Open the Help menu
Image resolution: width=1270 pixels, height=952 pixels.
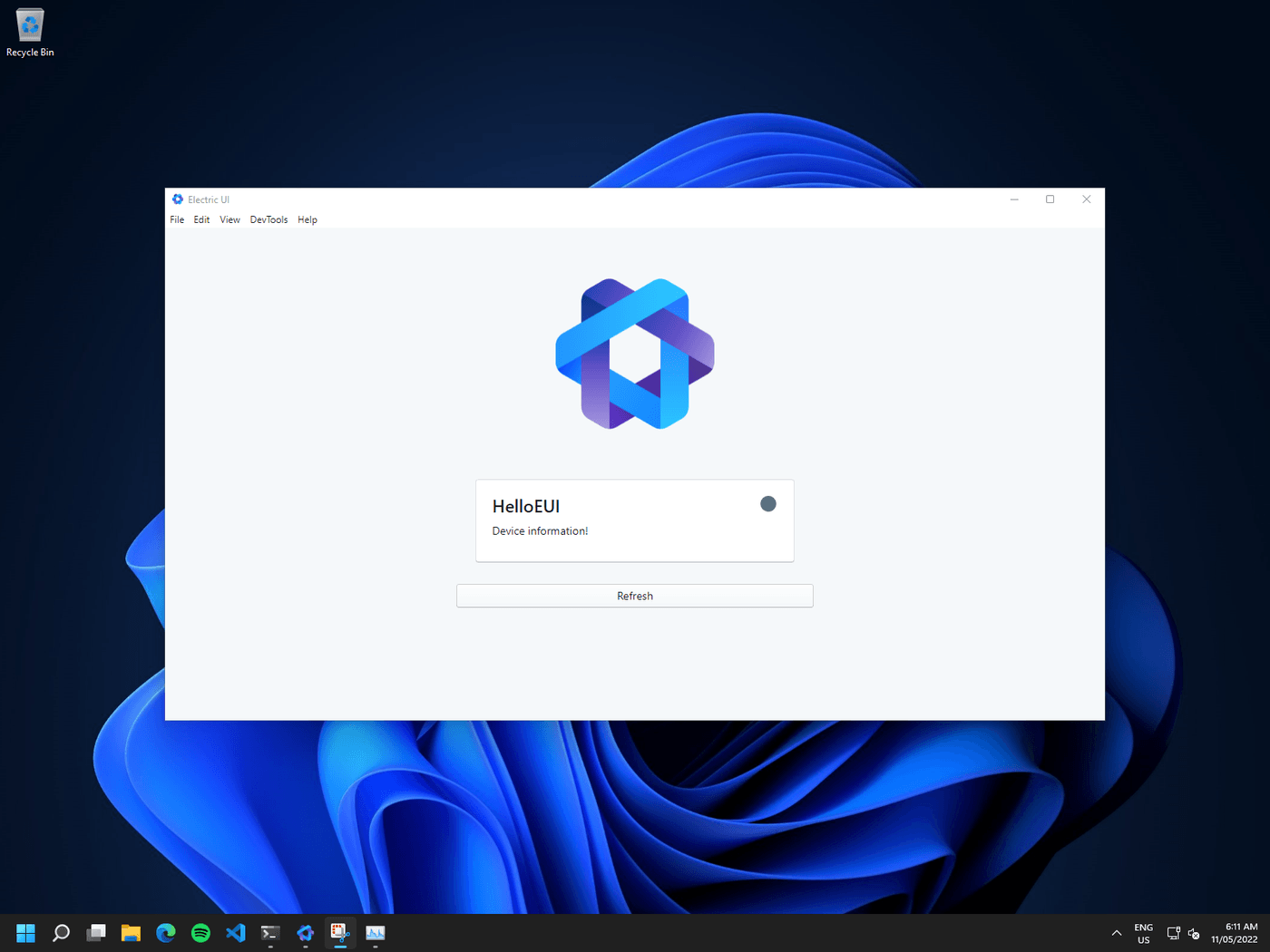click(307, 219)
